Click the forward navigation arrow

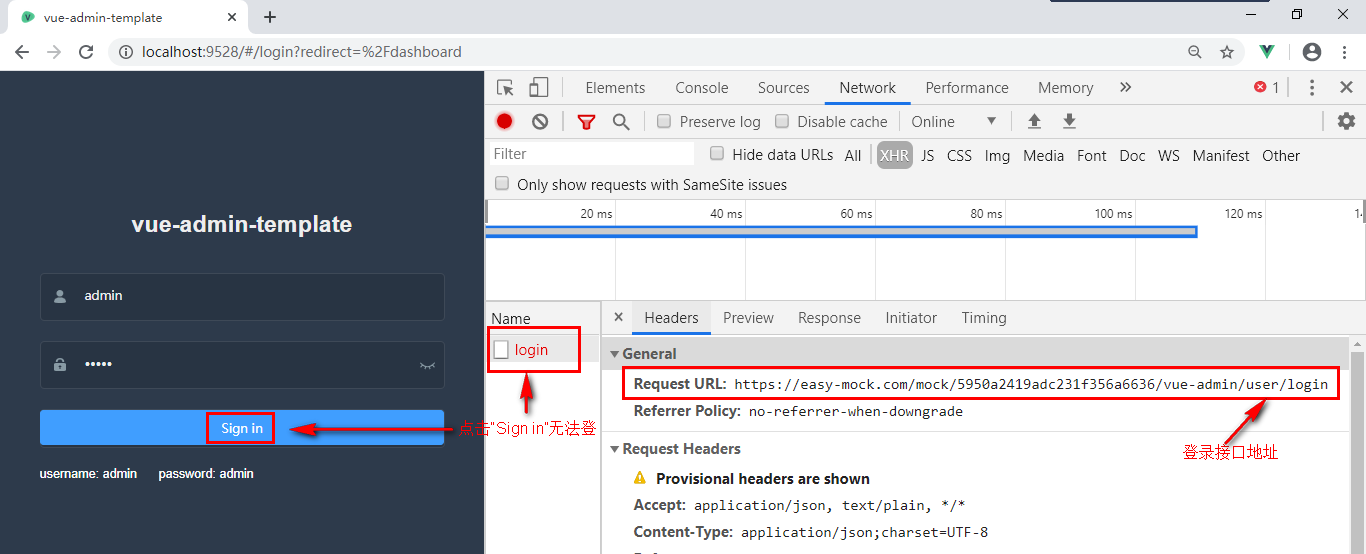tap(54, 52)
